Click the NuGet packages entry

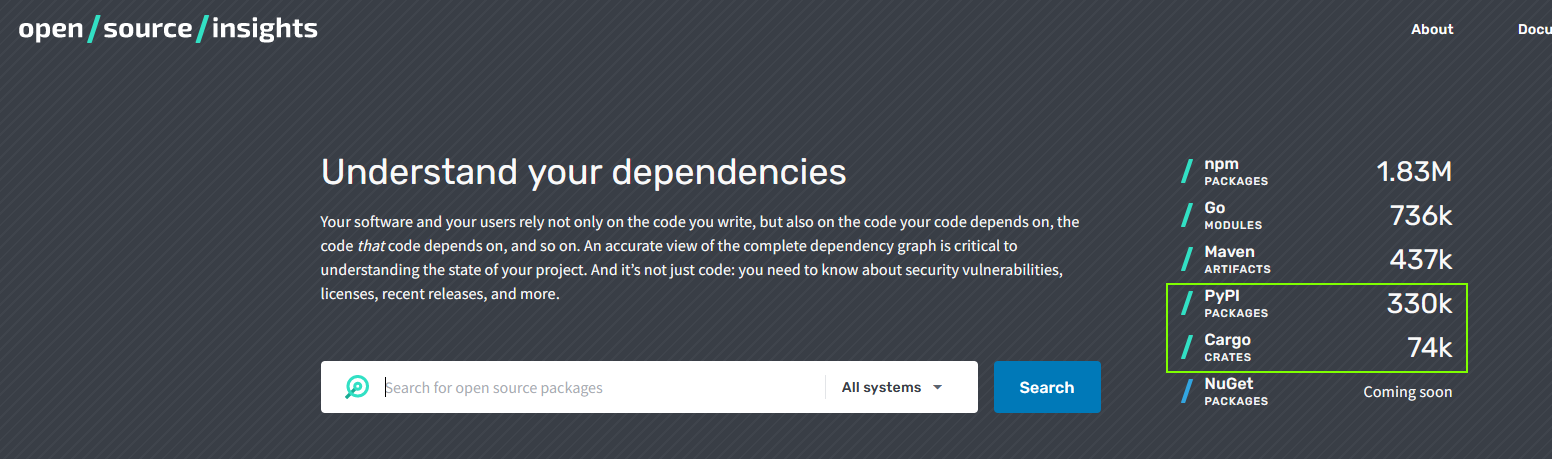(x=1317, y=392)
